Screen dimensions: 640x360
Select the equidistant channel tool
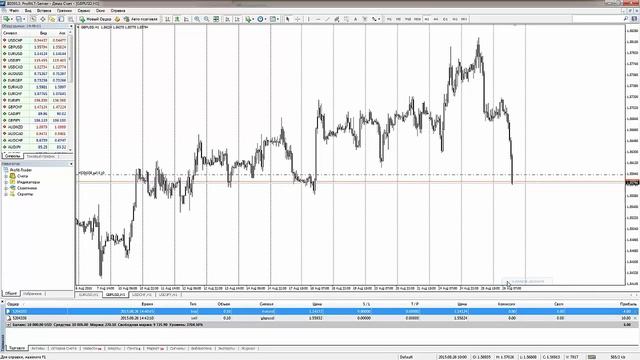click(337, 19)
